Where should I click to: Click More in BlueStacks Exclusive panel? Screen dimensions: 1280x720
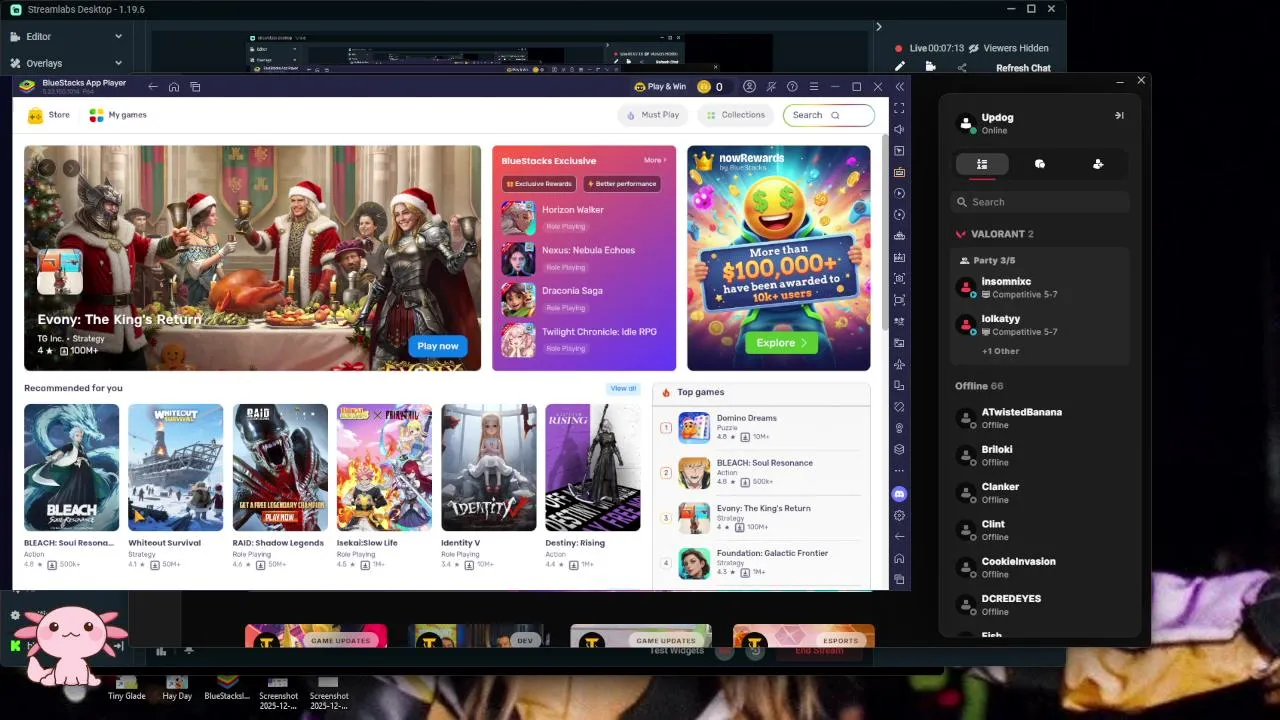pos(655,160)
